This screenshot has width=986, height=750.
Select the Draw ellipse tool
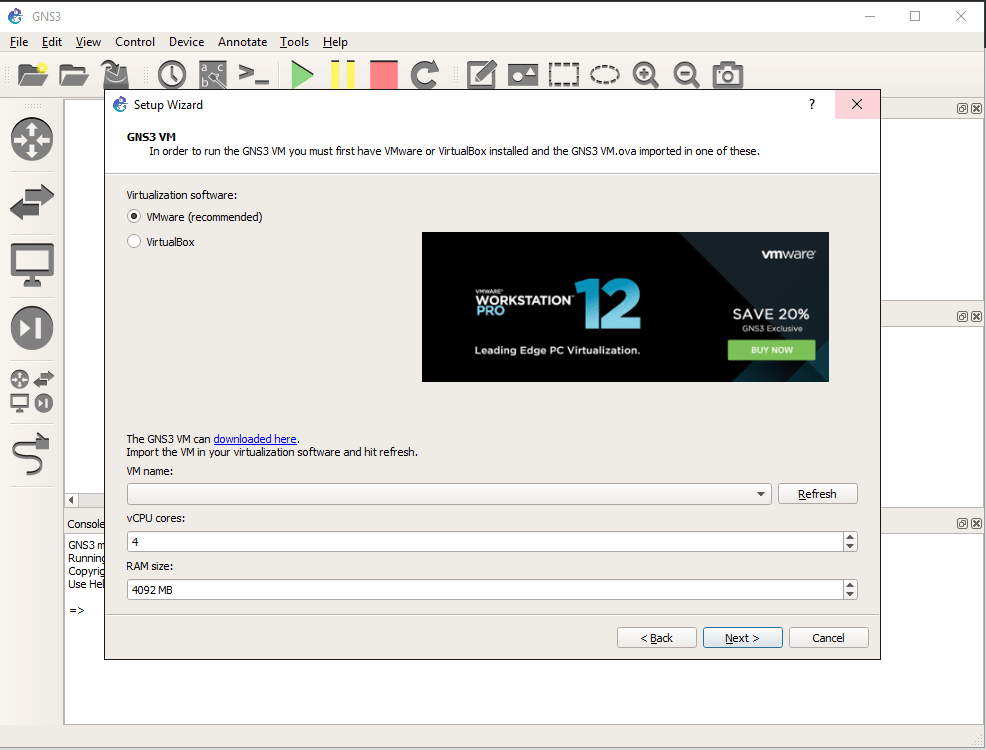[x=604, y=75]
